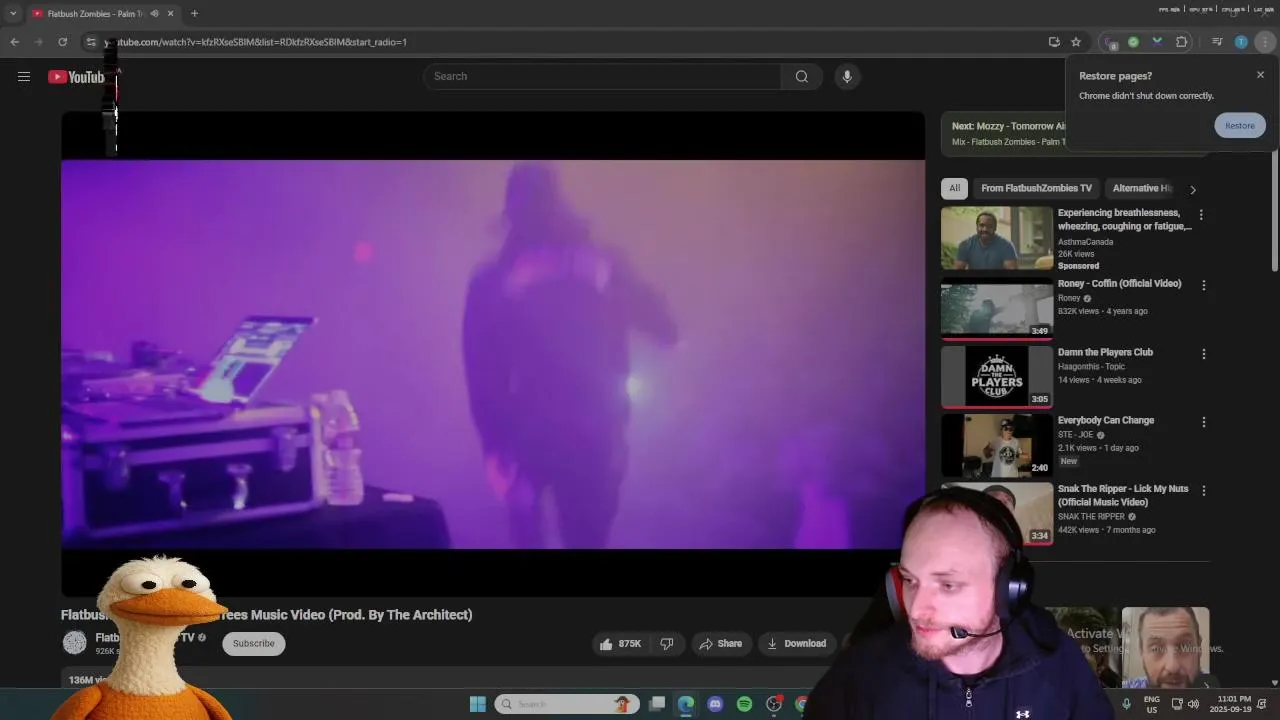Viewport: 1280px width, 720px height.
Task: Open the Next: Mozzy mix playlist panel
Action: pos(1003,134)
